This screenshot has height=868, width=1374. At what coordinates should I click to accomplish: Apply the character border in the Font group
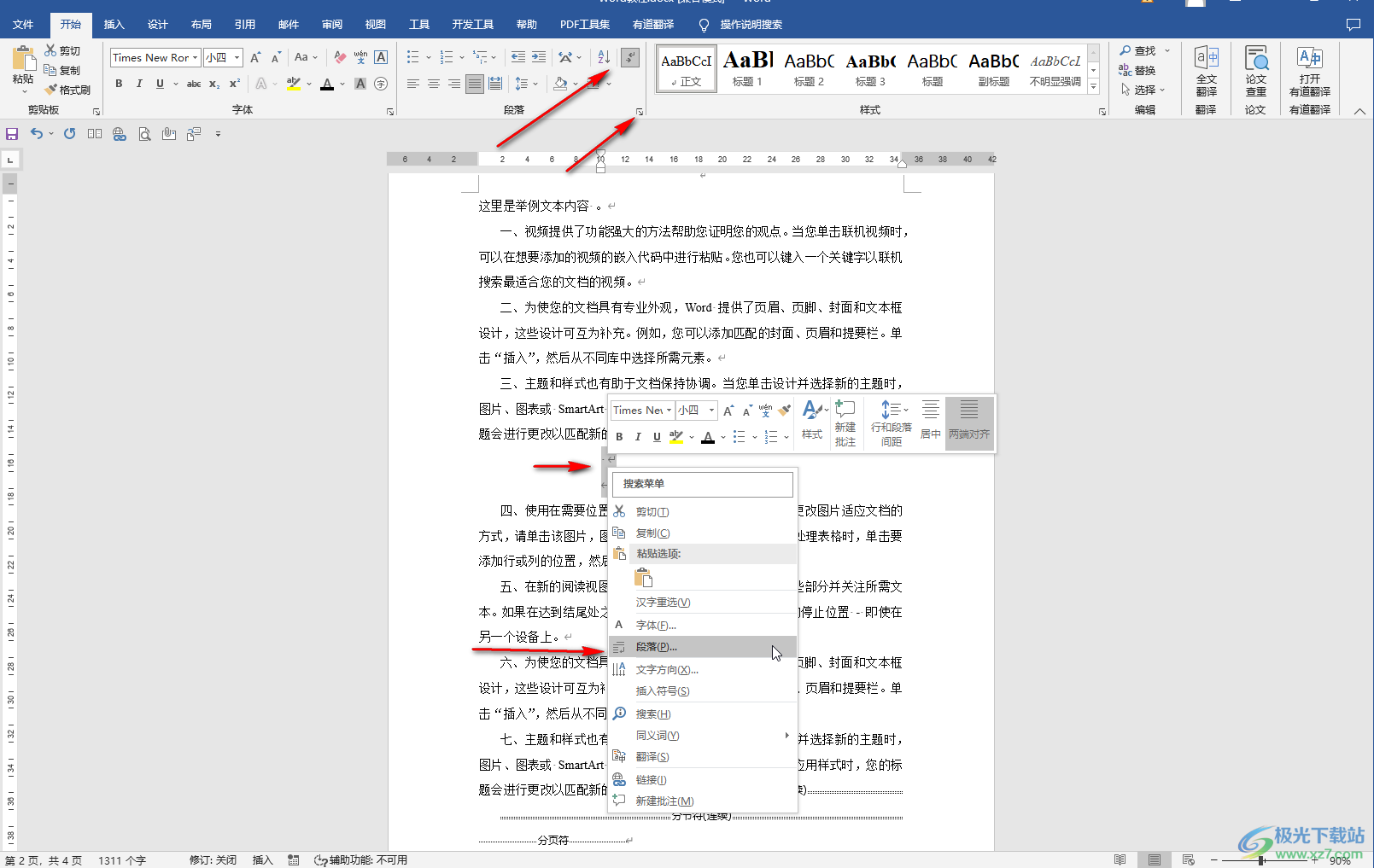pos(381,57)
